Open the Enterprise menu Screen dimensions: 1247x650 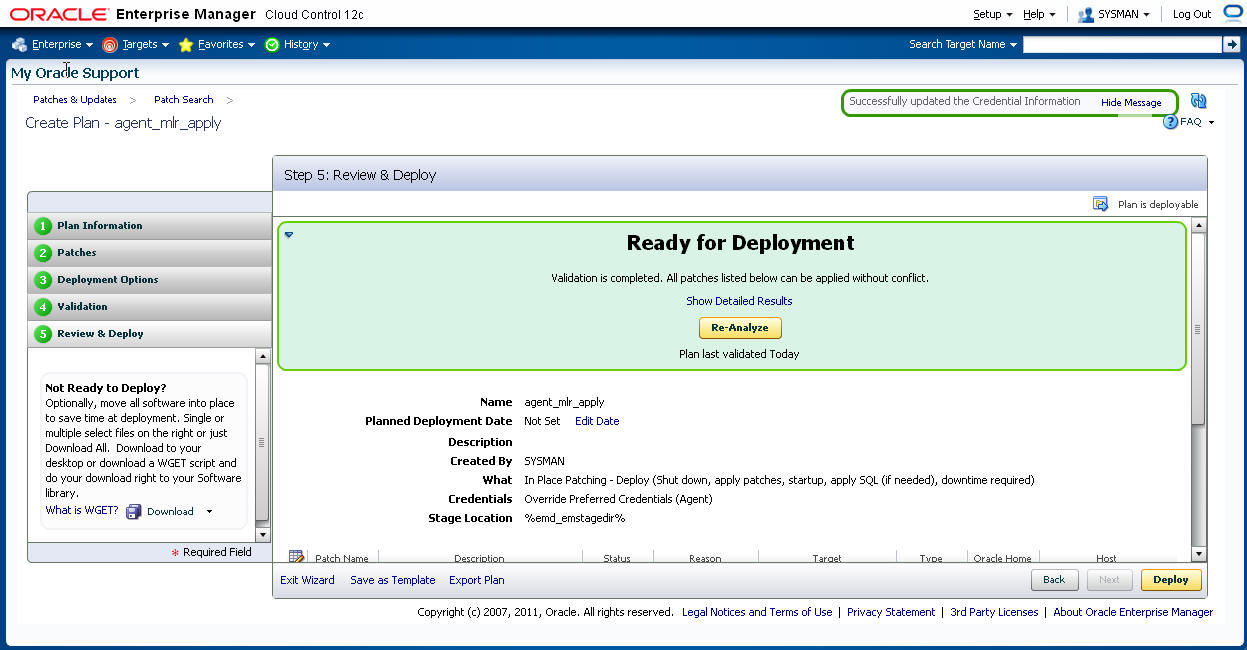click(x=62, y=44)
